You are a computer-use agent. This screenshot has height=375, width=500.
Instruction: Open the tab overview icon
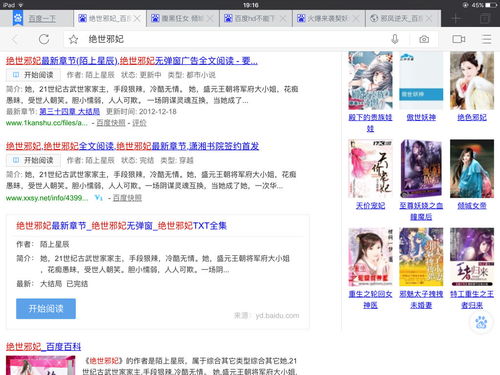tap(485, 19)
